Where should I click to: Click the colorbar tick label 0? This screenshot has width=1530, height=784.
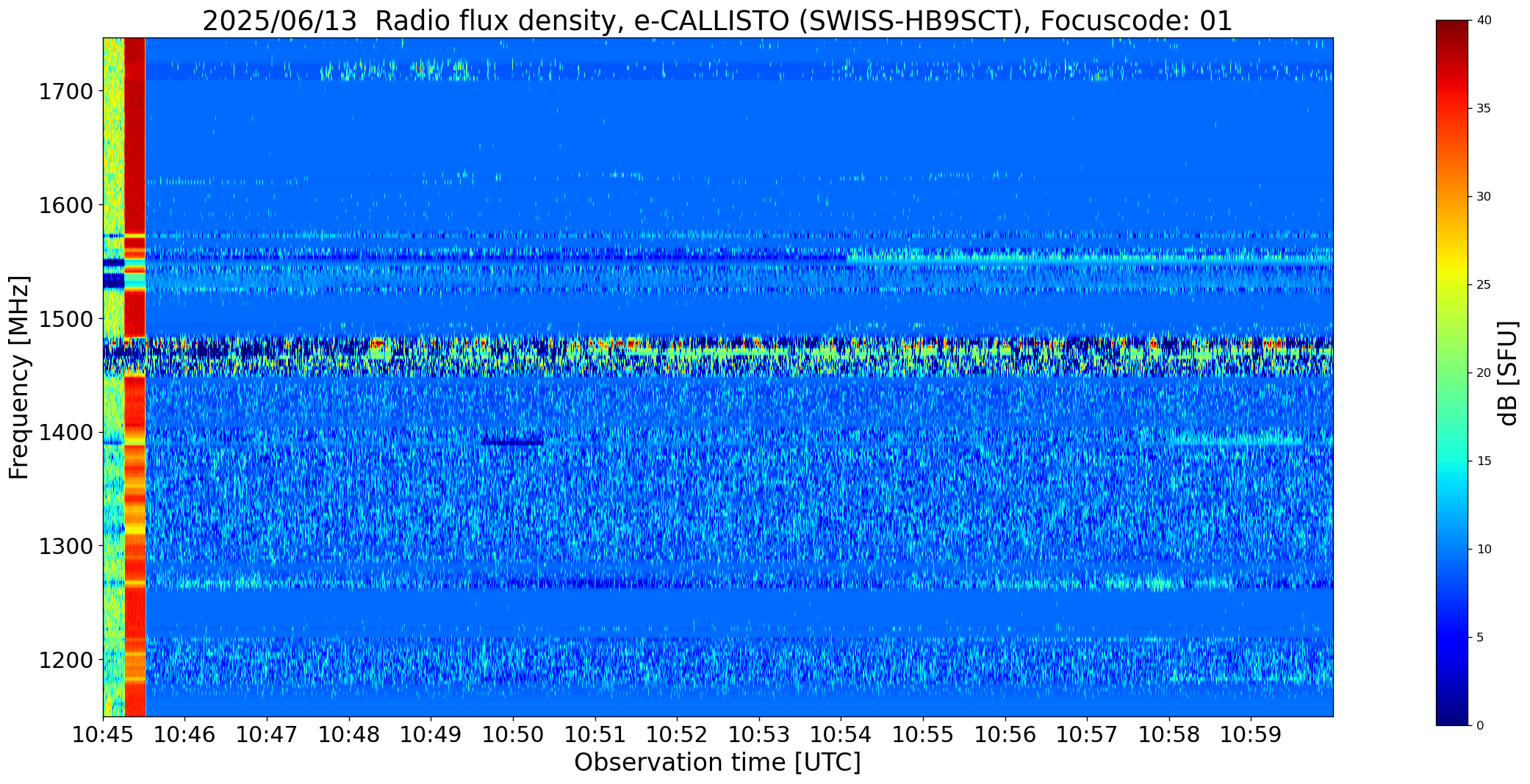(x=1480, y=726)
